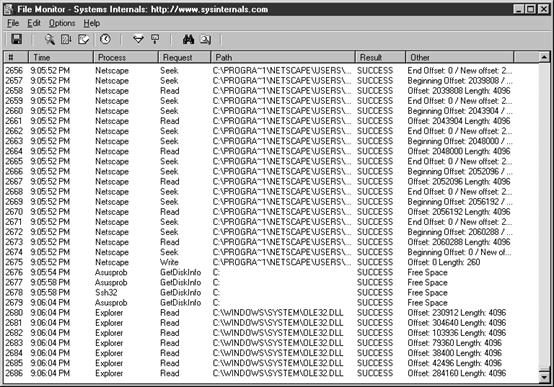
Task: Select row number 2660
Action: [x=14, y=111]
